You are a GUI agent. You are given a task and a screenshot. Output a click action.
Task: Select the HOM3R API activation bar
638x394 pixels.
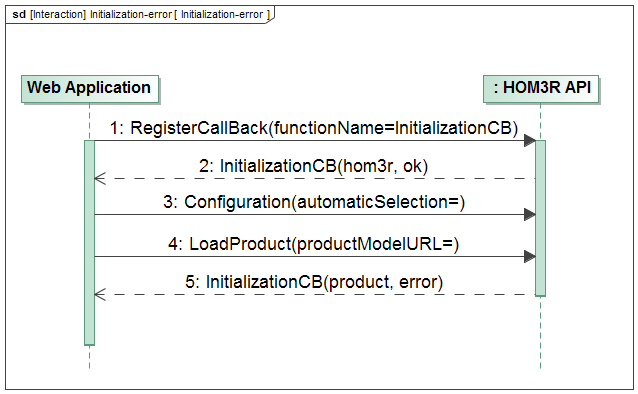[x=540, y=218]
